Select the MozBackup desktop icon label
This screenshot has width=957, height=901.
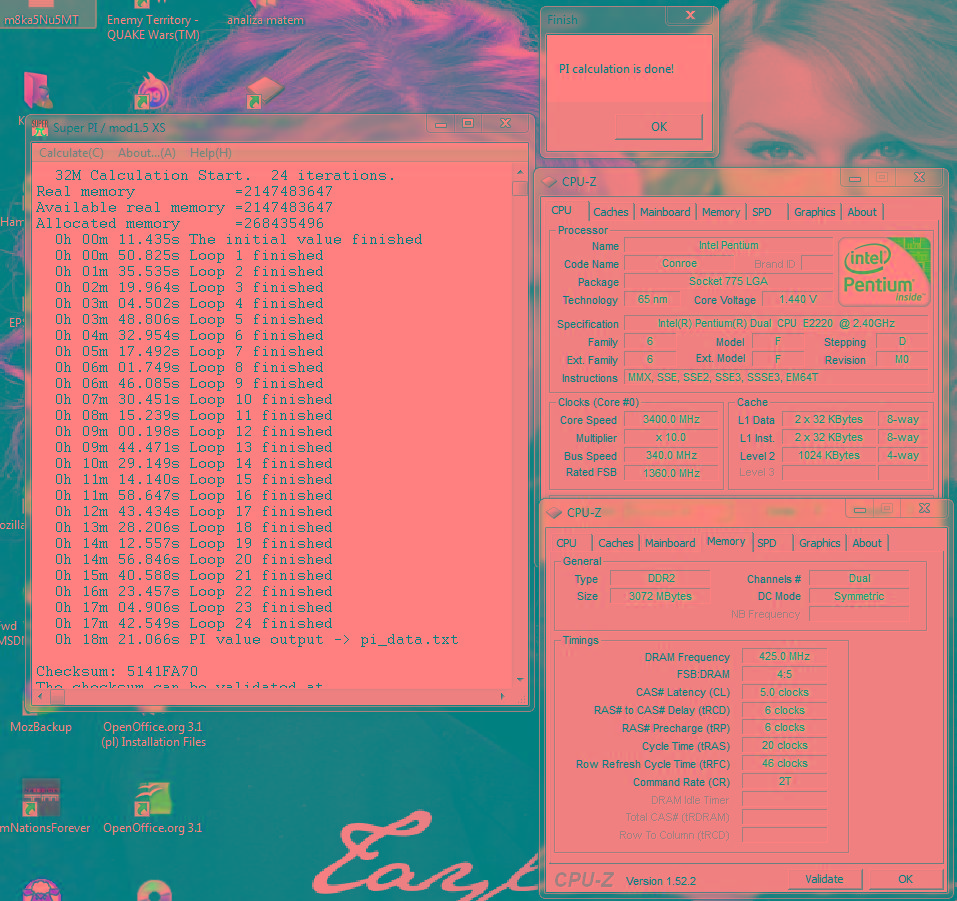pyautogui.click(x=41, y=727)
